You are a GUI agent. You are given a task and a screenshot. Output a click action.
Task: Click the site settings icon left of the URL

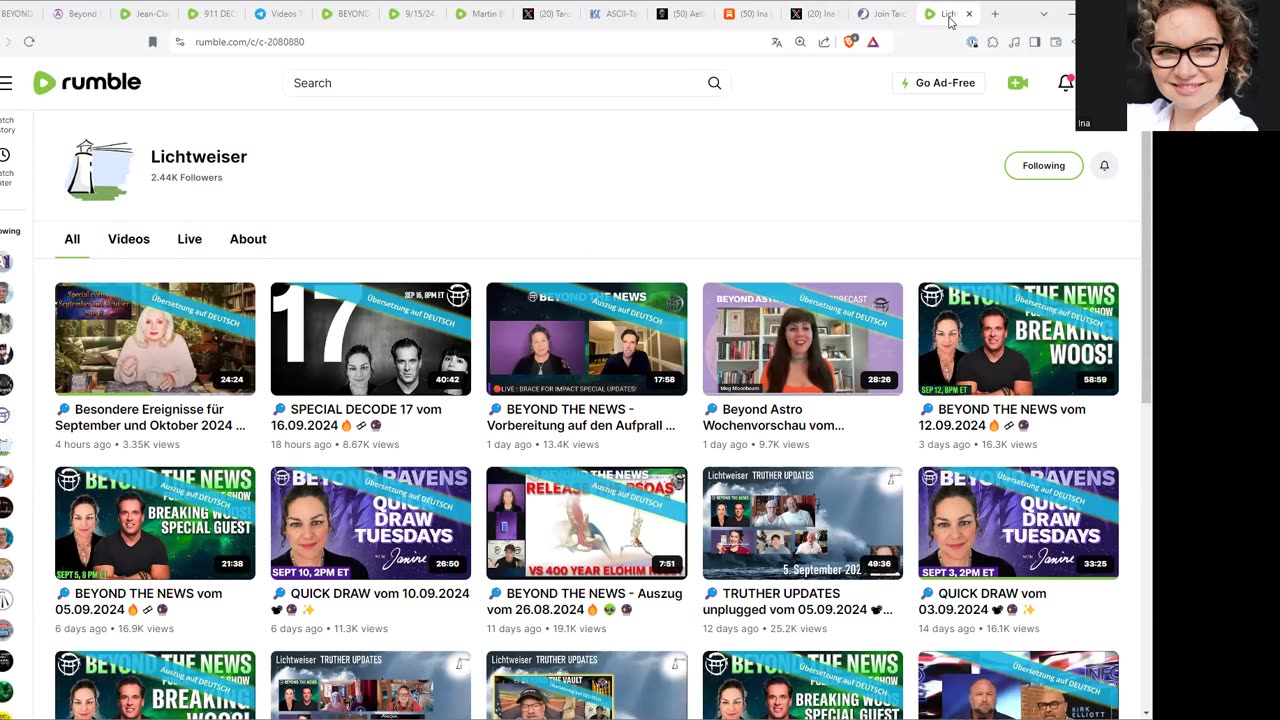[x=180, y=42]
